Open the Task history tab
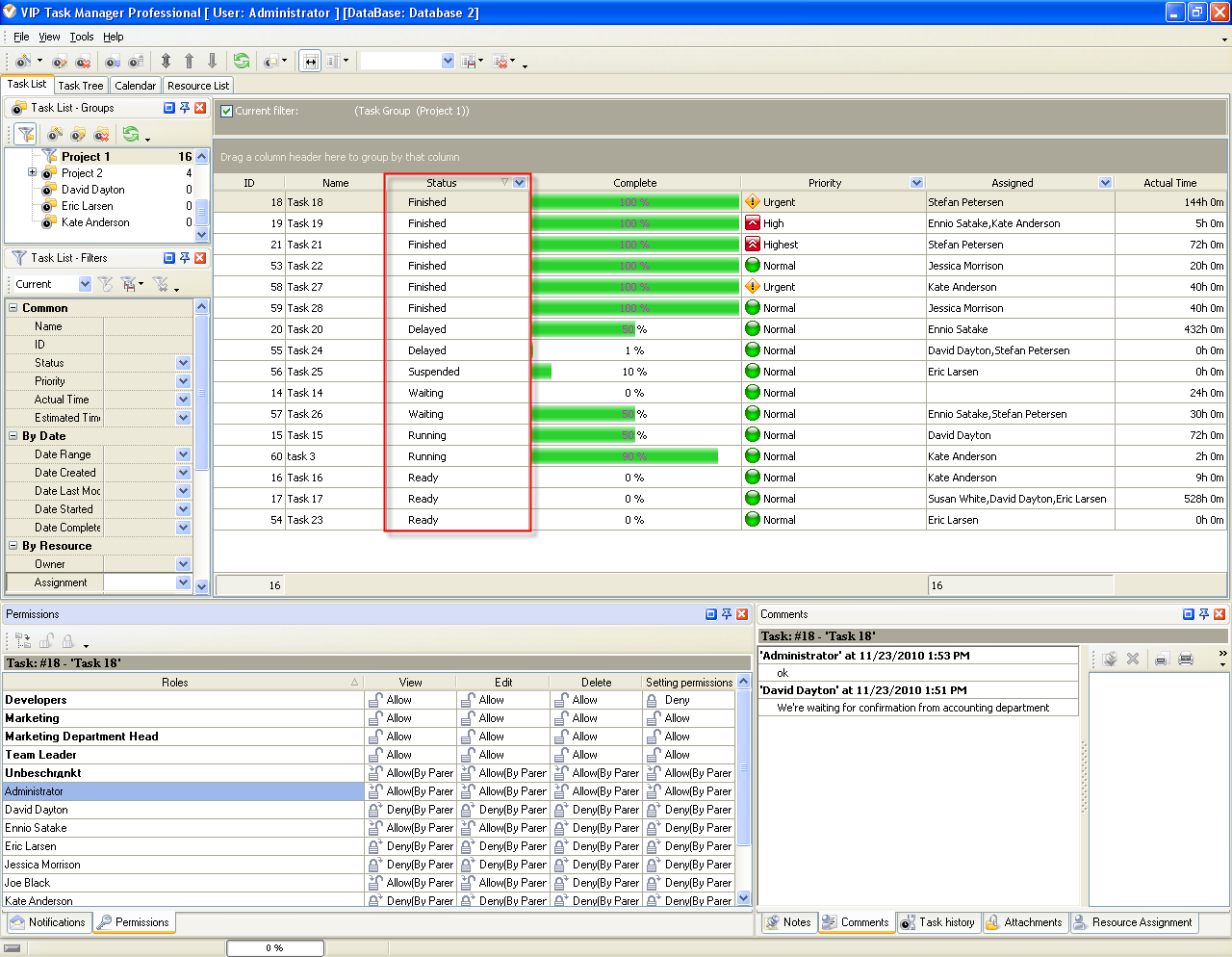This screenshot has height=957, width=1232. 937,922
